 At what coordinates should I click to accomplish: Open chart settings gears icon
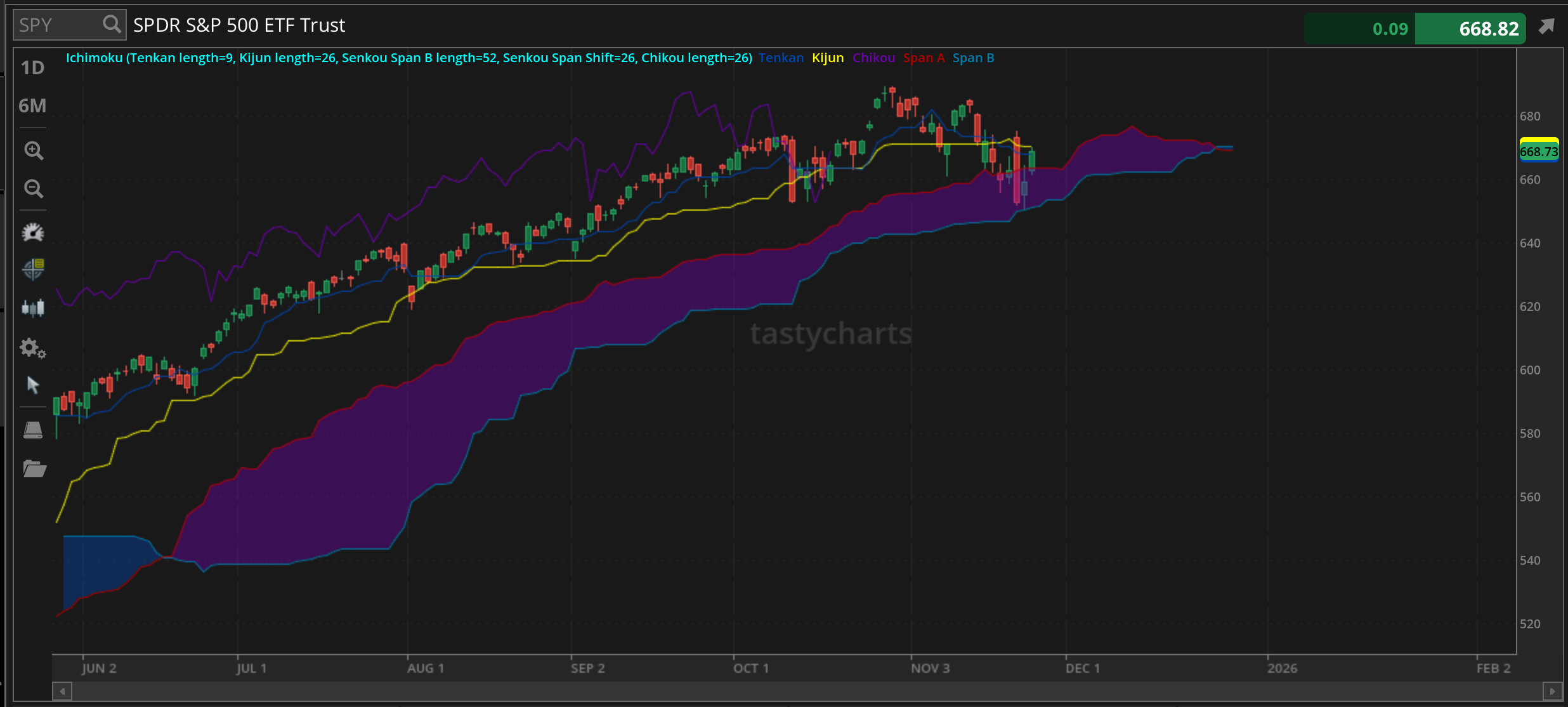point(33,348)
